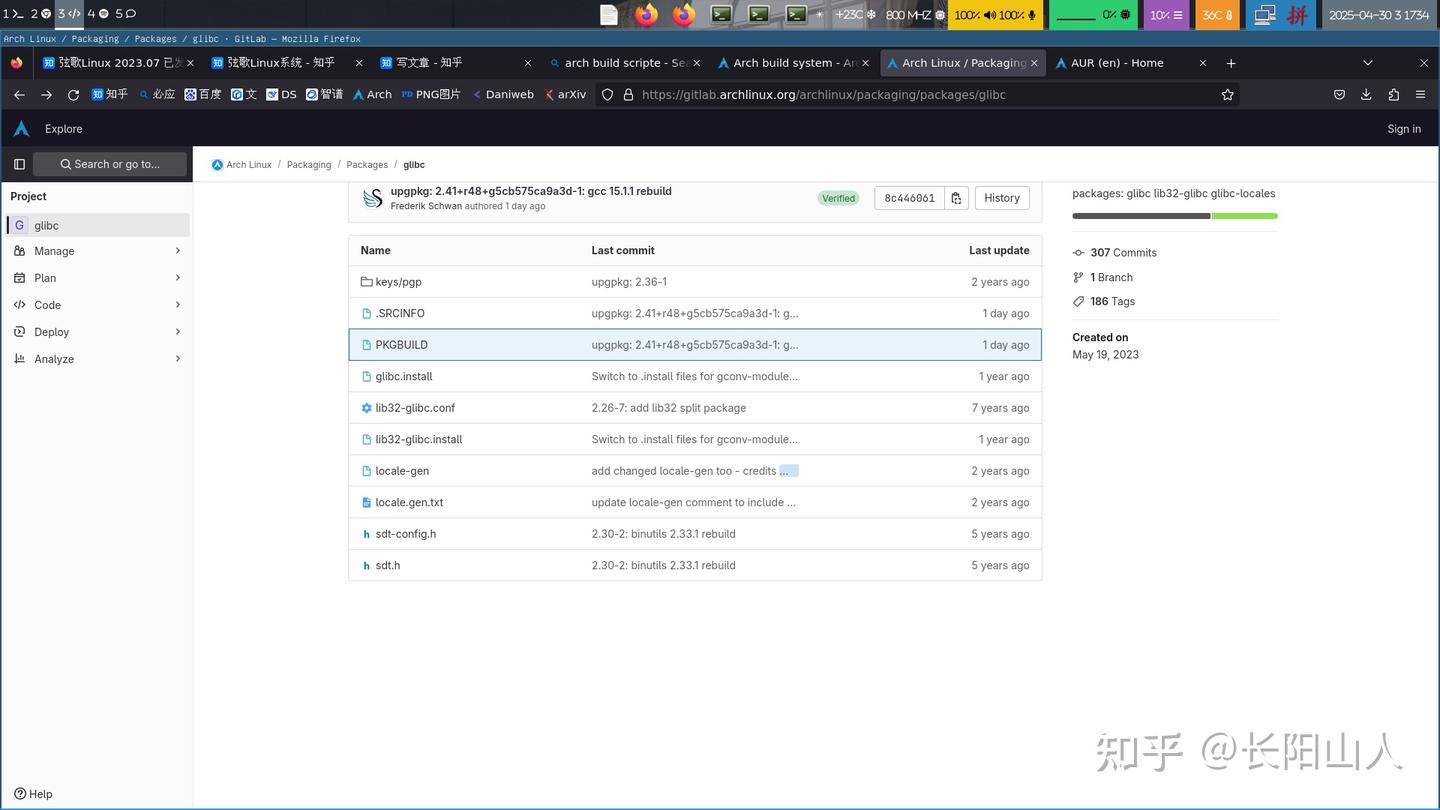Reload the page with Firefox refresh icon

tap(73, 95)
